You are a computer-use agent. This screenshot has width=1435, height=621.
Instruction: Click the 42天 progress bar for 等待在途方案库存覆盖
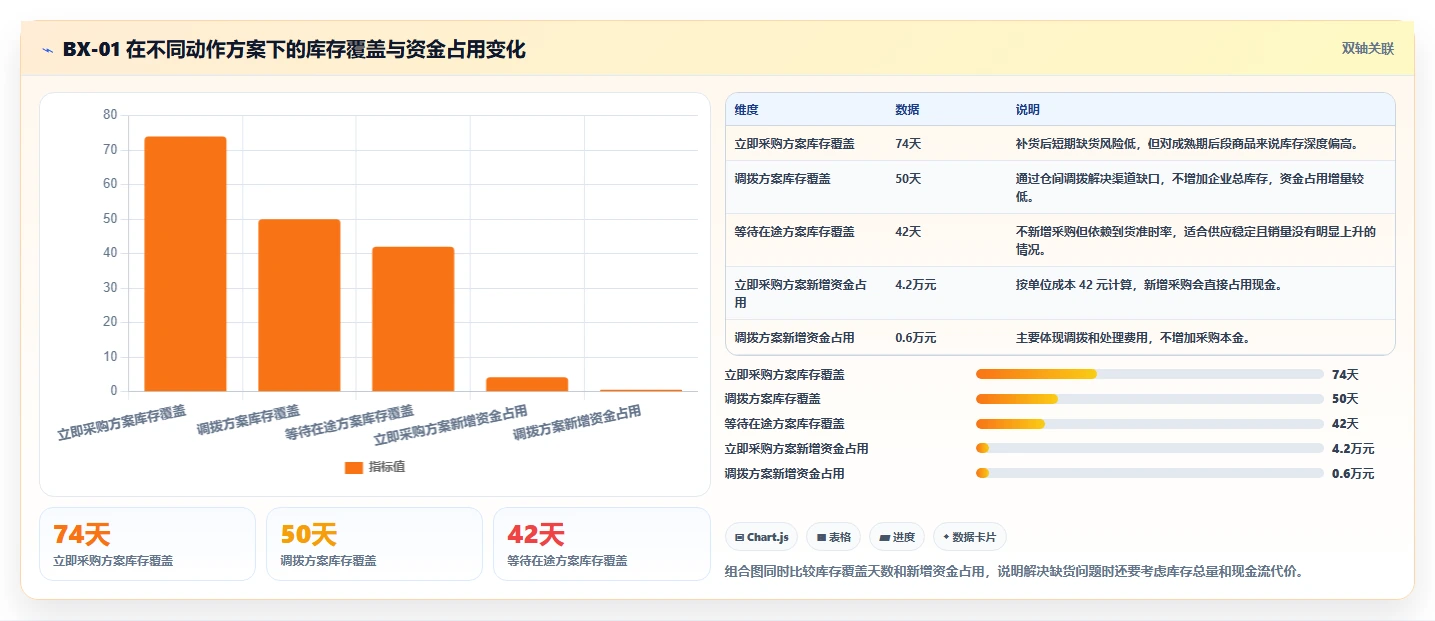click(1149, 424)
